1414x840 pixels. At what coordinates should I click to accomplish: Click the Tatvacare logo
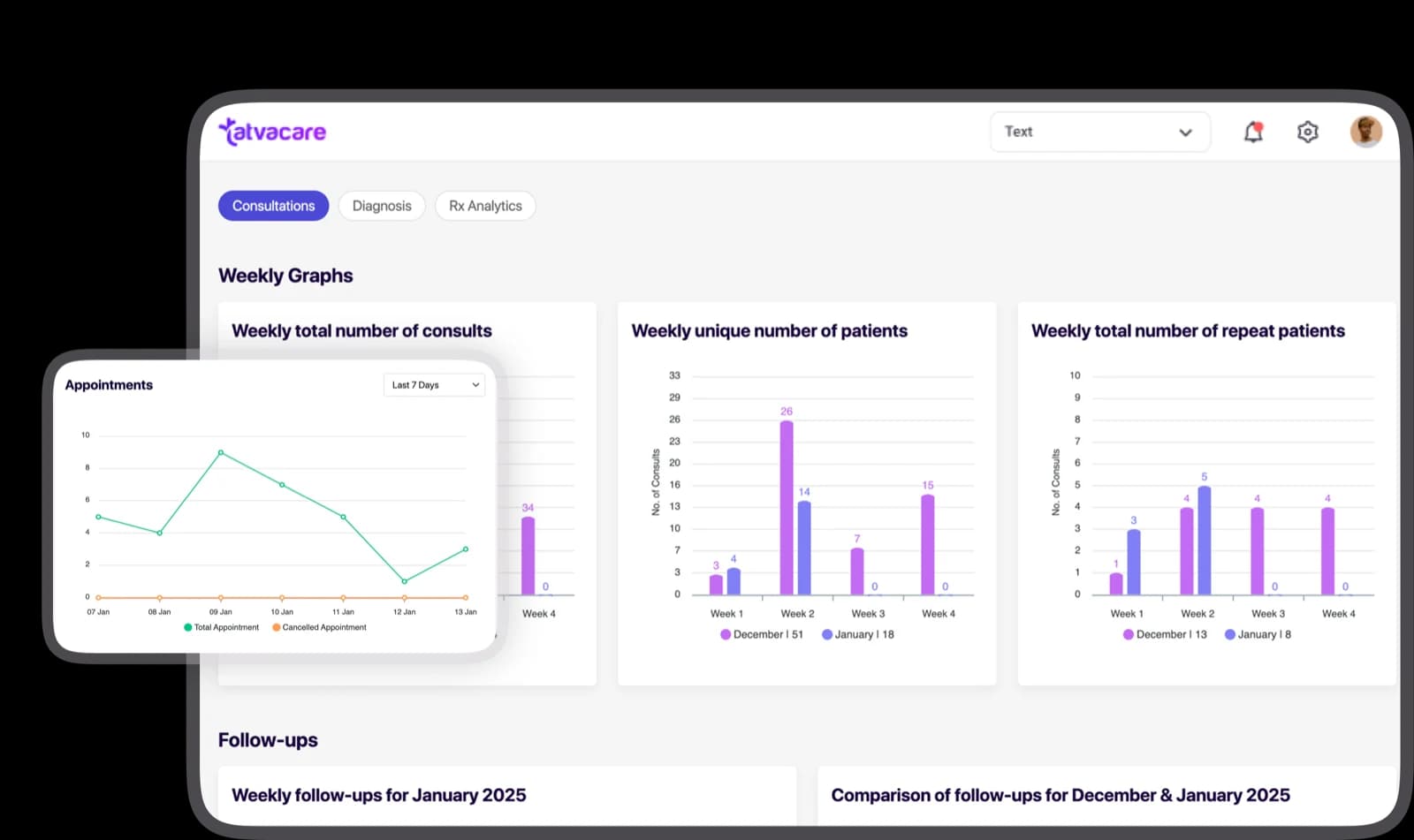(272, 132)
